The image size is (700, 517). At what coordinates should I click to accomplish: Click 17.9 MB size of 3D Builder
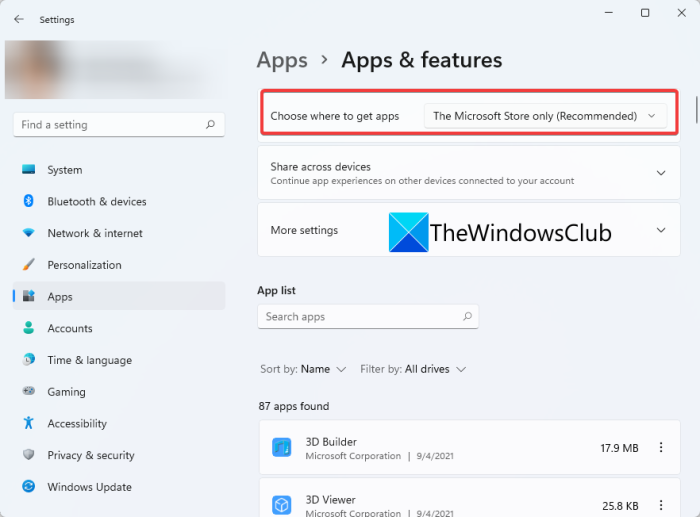click(x=619, y=448)
